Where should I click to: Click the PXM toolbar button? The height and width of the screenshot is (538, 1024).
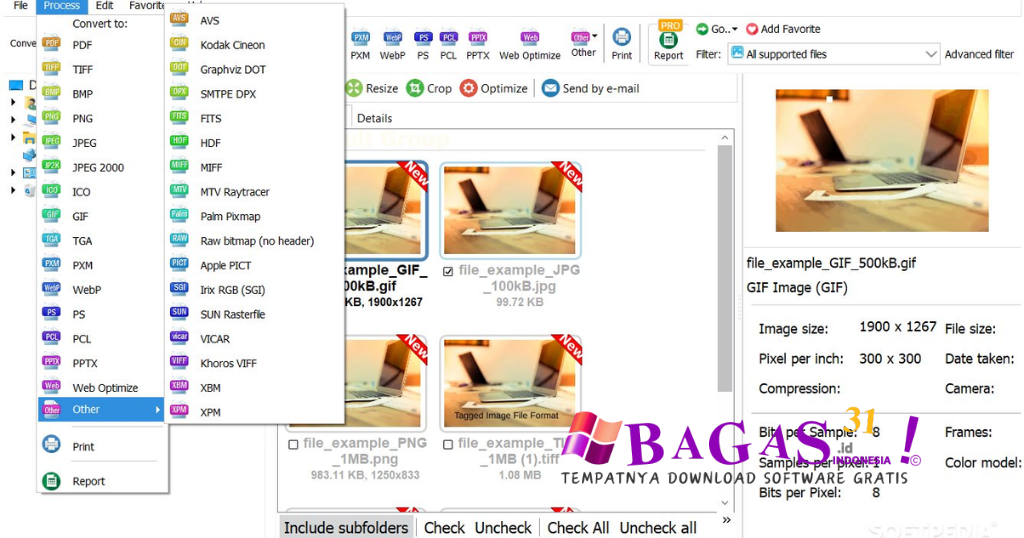pyautogui.click(x=360, y=45)
